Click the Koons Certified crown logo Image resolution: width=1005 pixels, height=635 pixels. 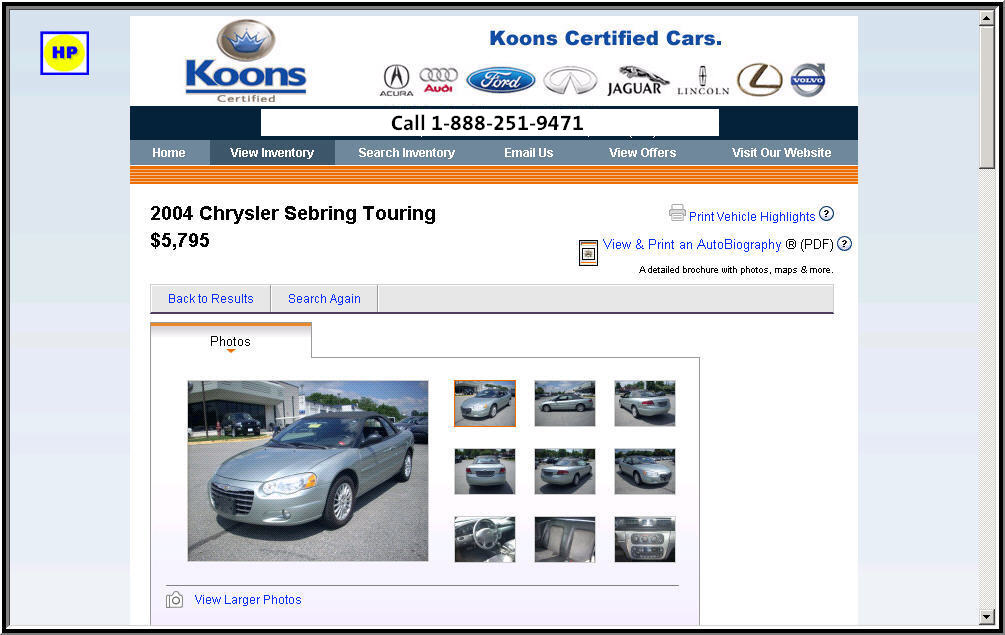pos(246,62)
